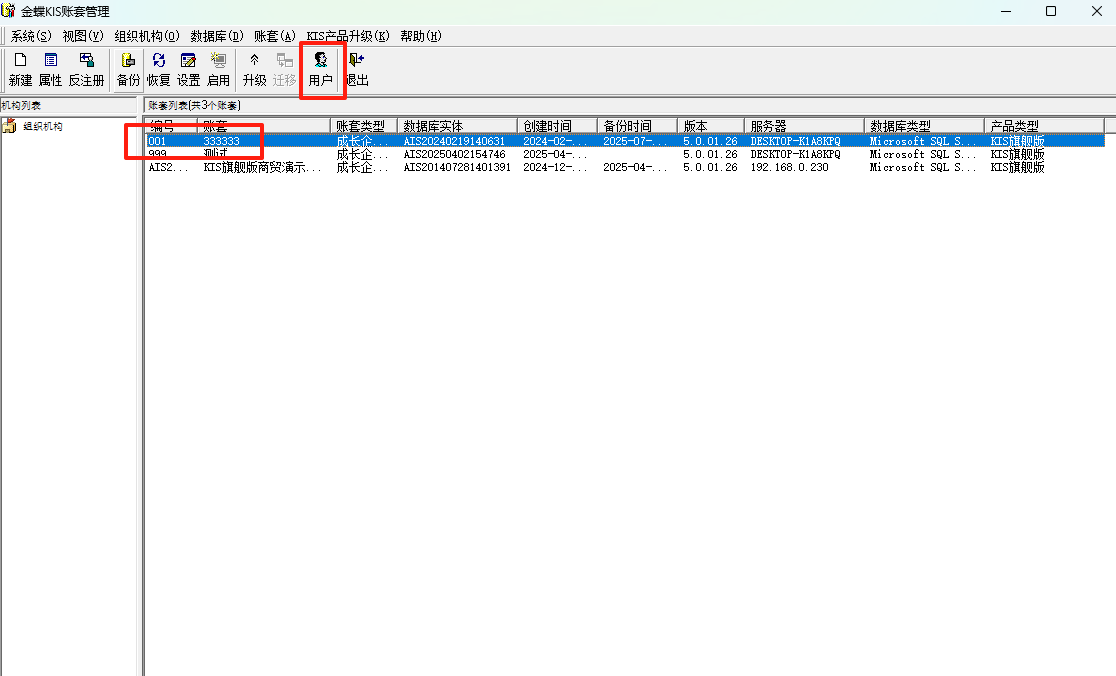Start a backup with the 备份 icon
Screen dimensions: 1116x676
[128, 69]
